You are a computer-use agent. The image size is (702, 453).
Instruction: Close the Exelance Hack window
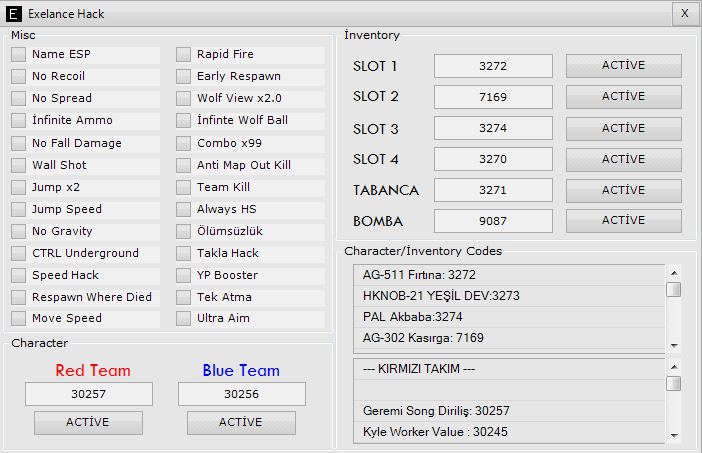(685, 13)
